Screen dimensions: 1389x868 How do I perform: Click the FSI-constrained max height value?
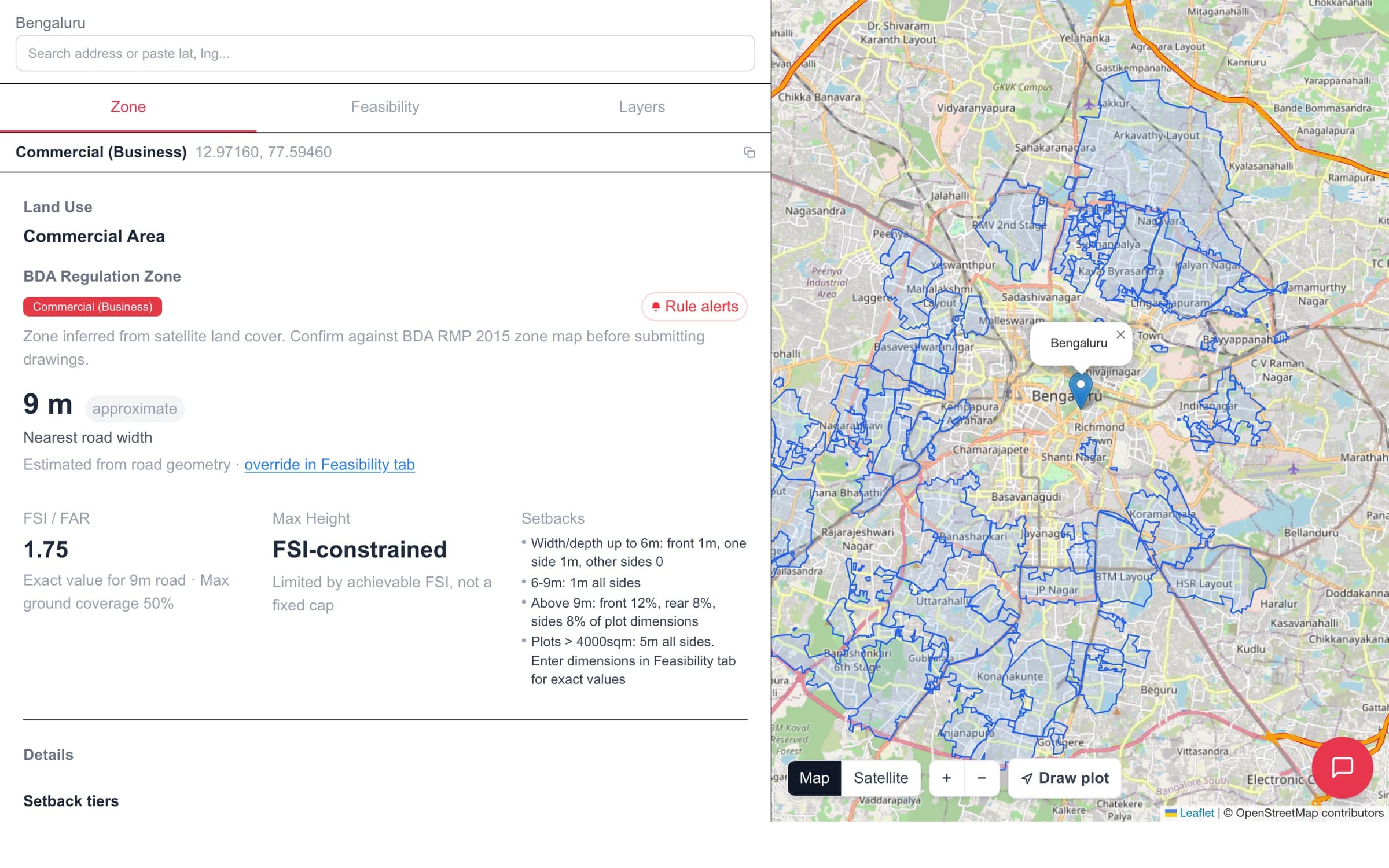click(x=359, y=549)
